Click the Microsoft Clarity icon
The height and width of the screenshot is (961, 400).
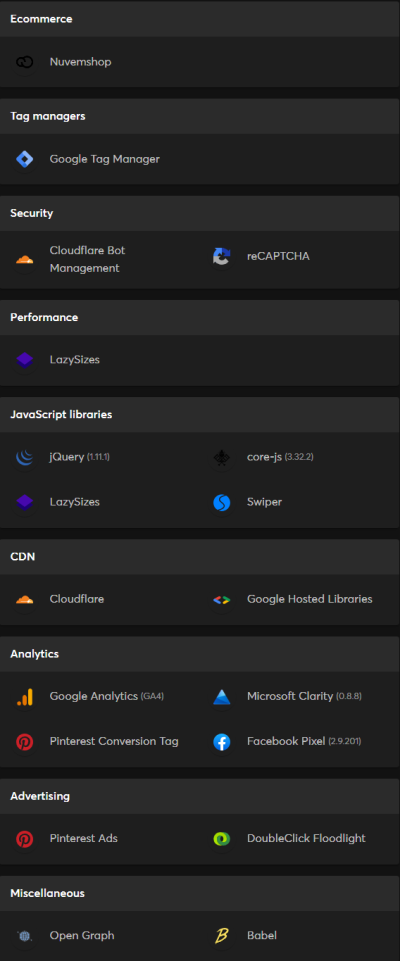pos(222,697)
